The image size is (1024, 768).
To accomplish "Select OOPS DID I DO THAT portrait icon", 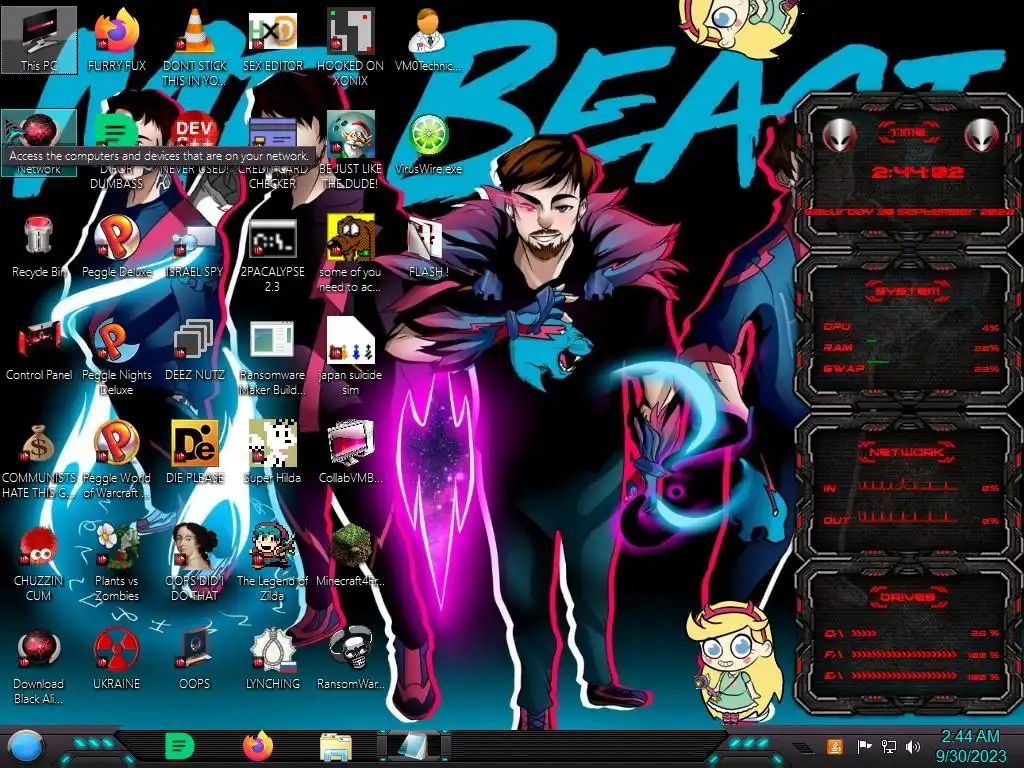I will pos(195,563).
